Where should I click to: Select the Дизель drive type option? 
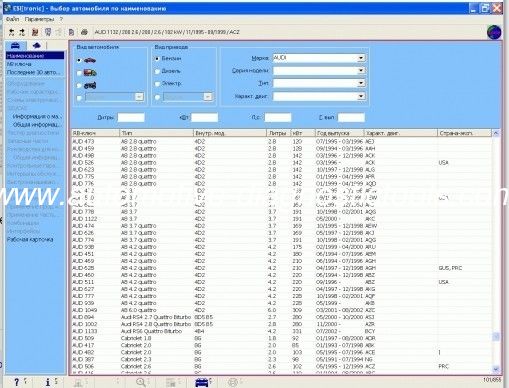pos(157,71)
